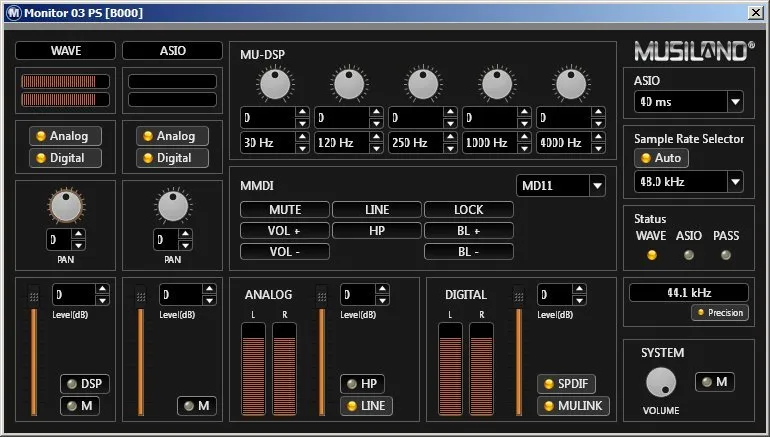Toggle the Auto sample rate option
The image size is (770, 437).
tap(661, 158)
